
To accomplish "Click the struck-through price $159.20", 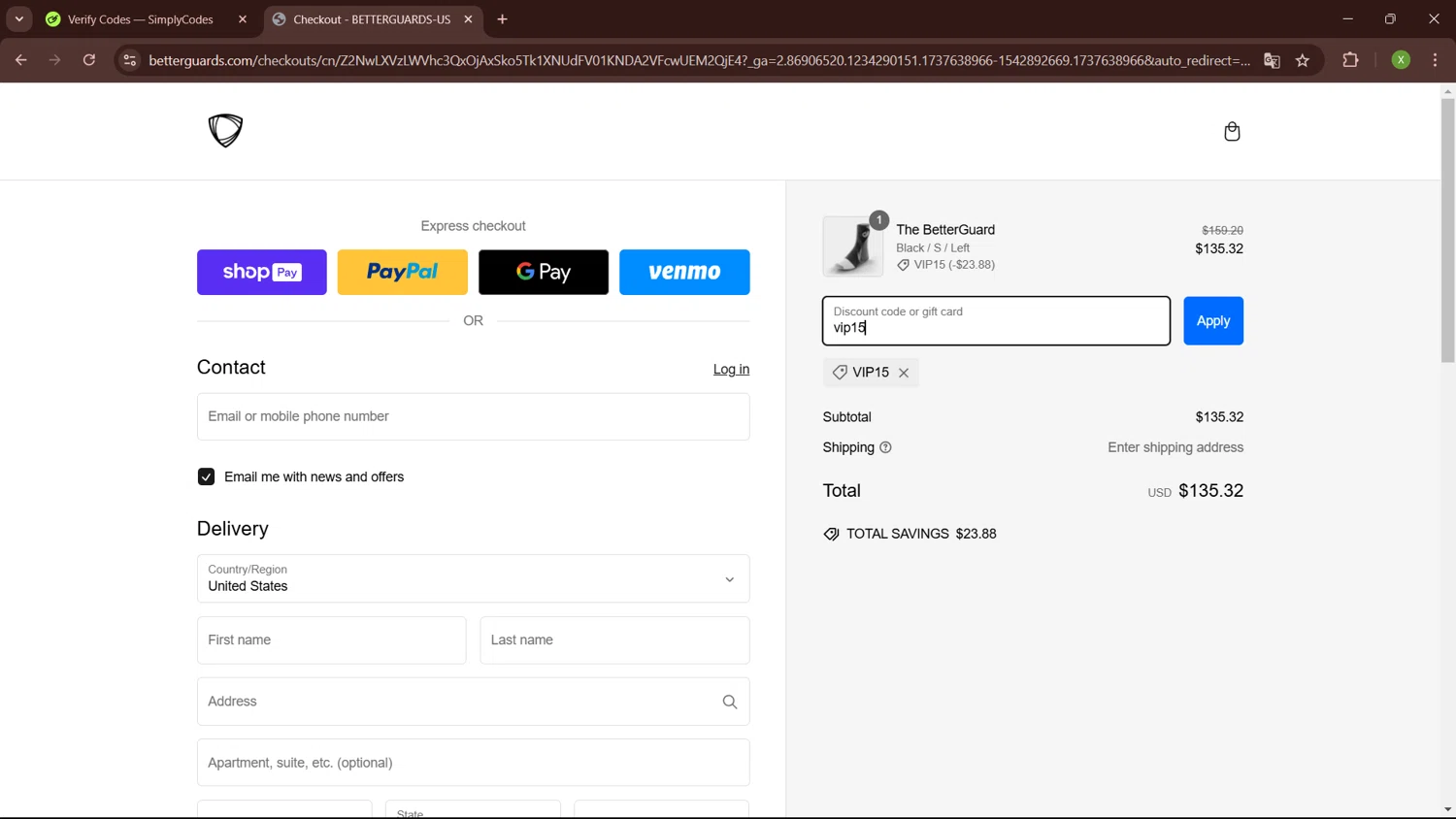I will point(1222,230).
